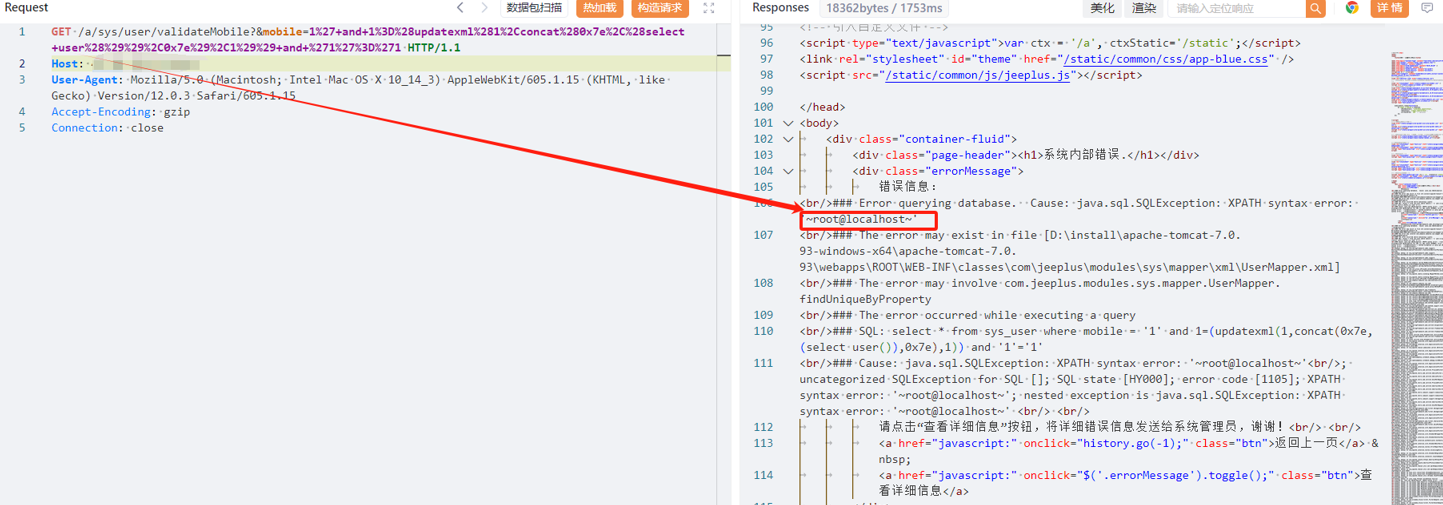
Task: Go to the previous request with left chevron
Action: pos(459,8)
